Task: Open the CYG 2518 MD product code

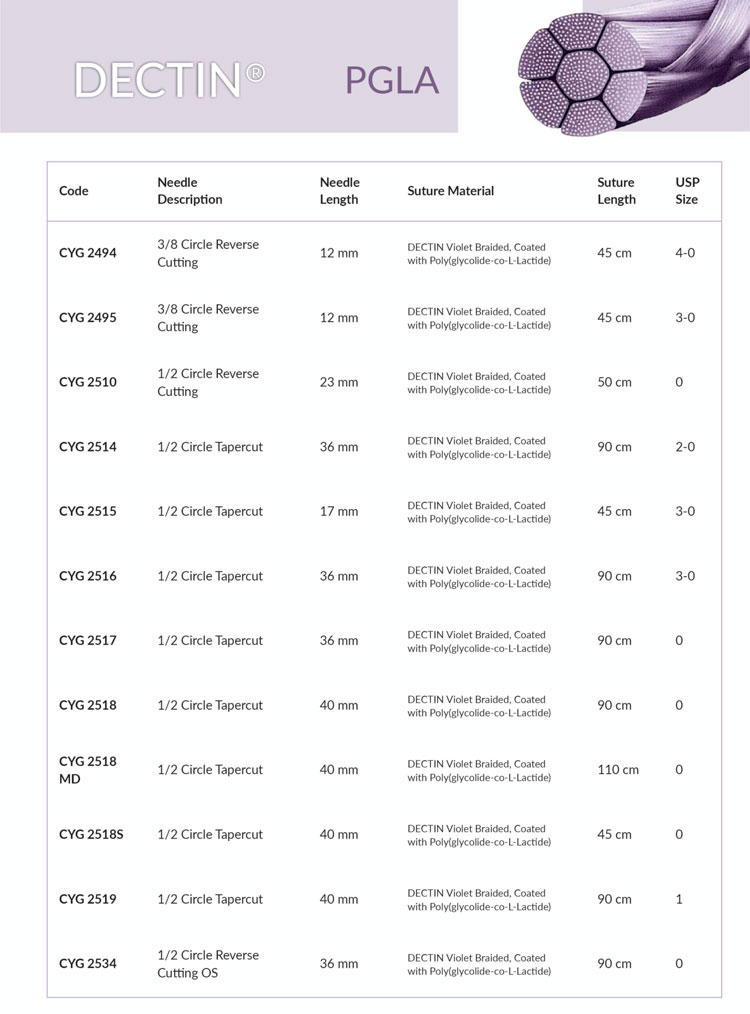Action: point(88,770)
